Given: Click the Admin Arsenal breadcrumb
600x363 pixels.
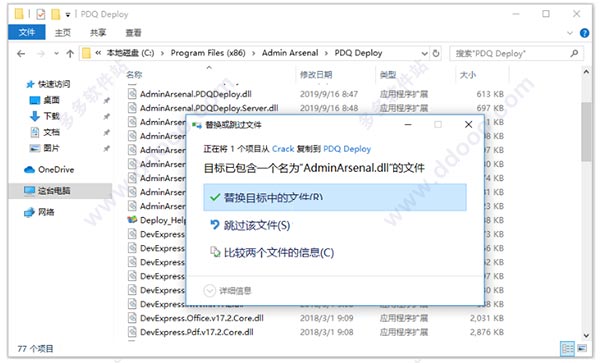Looking at the screenshot, I should coord(290,53).
